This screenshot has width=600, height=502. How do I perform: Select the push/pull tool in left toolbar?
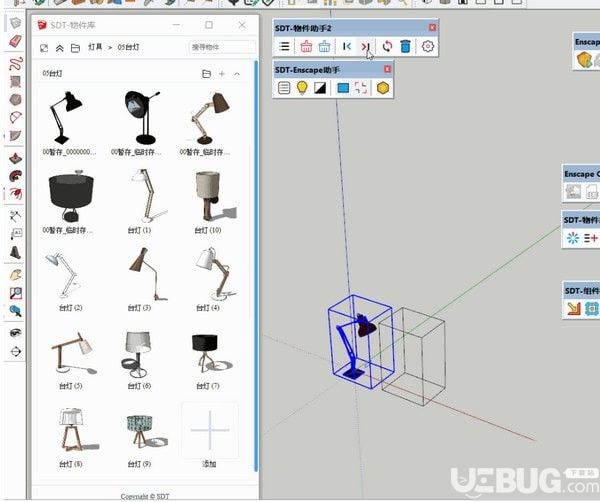[x=15, y=158]
